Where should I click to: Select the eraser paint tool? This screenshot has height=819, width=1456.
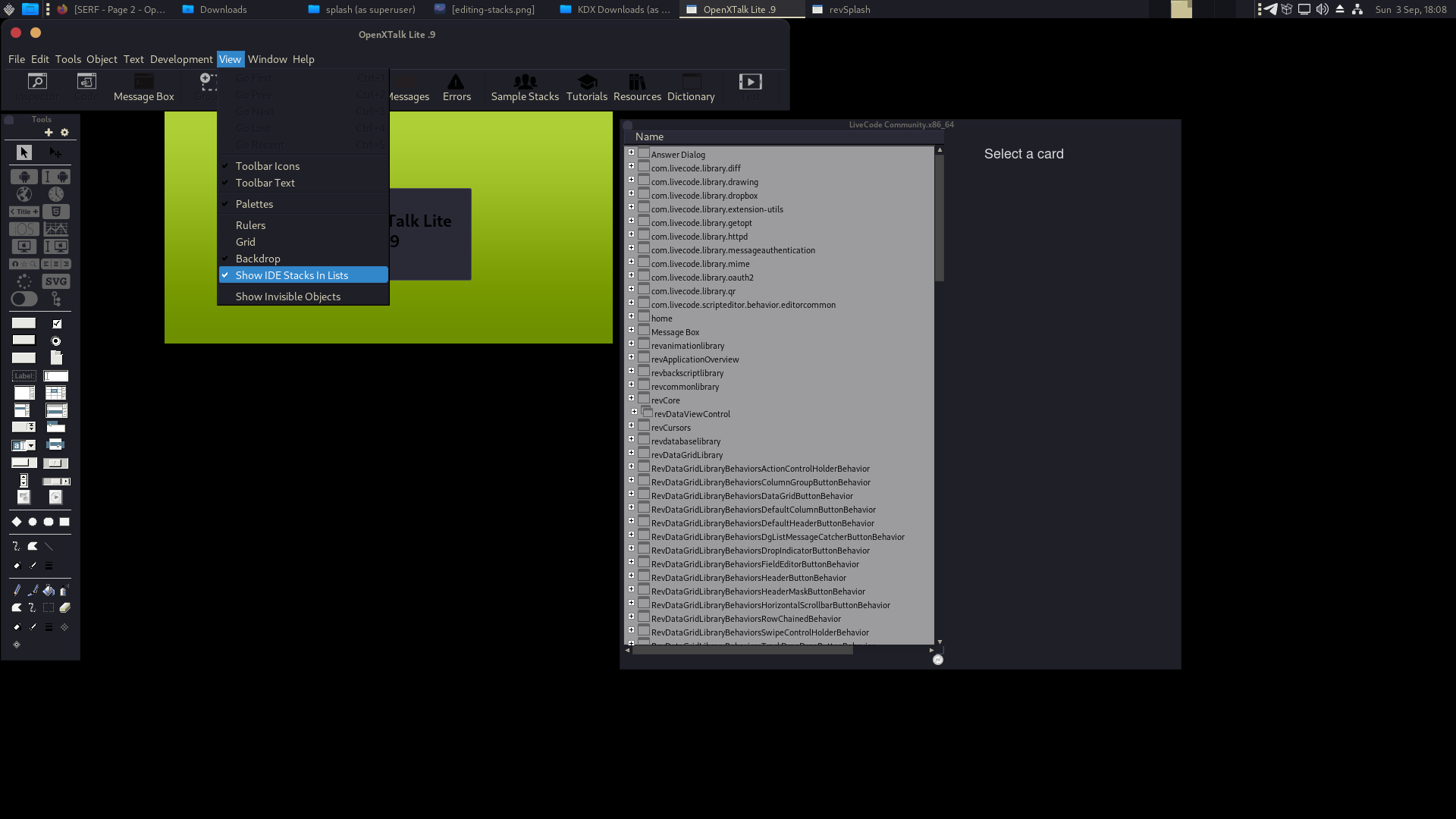click(x=64, y=607)
